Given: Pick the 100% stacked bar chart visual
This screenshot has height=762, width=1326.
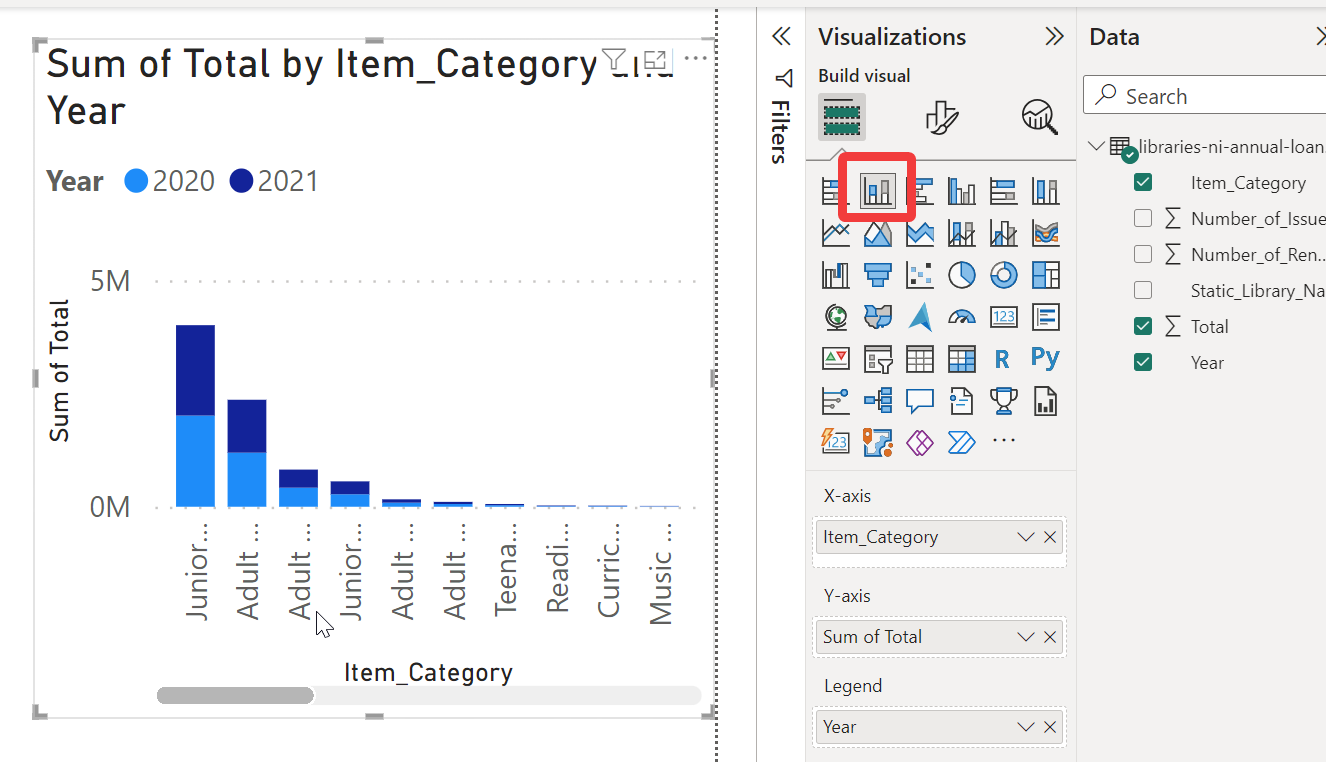Looking at the screenshot, I should coord(1003,190).
